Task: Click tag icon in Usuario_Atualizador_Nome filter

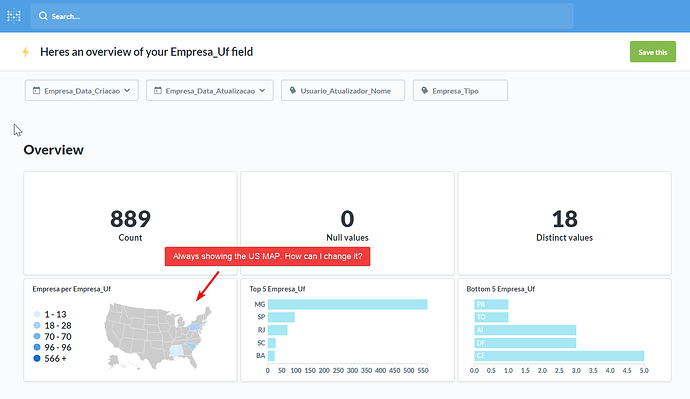Action: 293,91
